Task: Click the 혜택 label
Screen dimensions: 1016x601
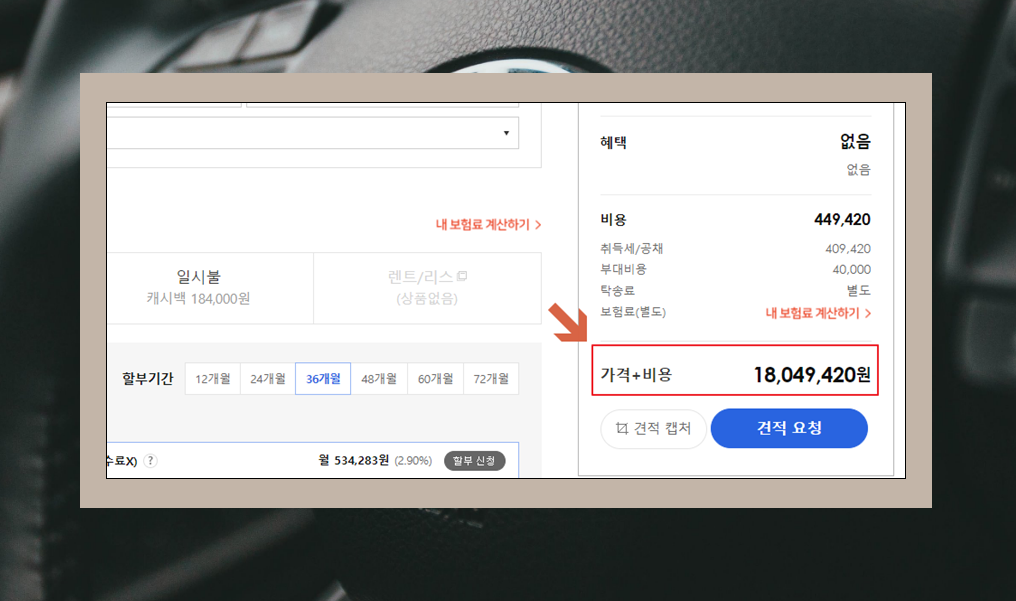Action: point(613,142)
